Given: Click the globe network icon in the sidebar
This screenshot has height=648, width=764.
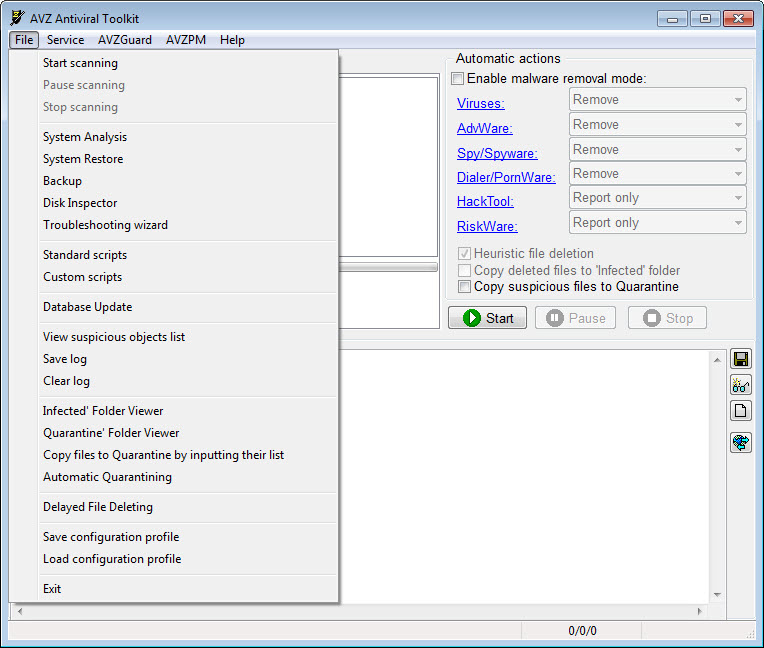Looking at the screenshot, I should [x=741, y=442].
